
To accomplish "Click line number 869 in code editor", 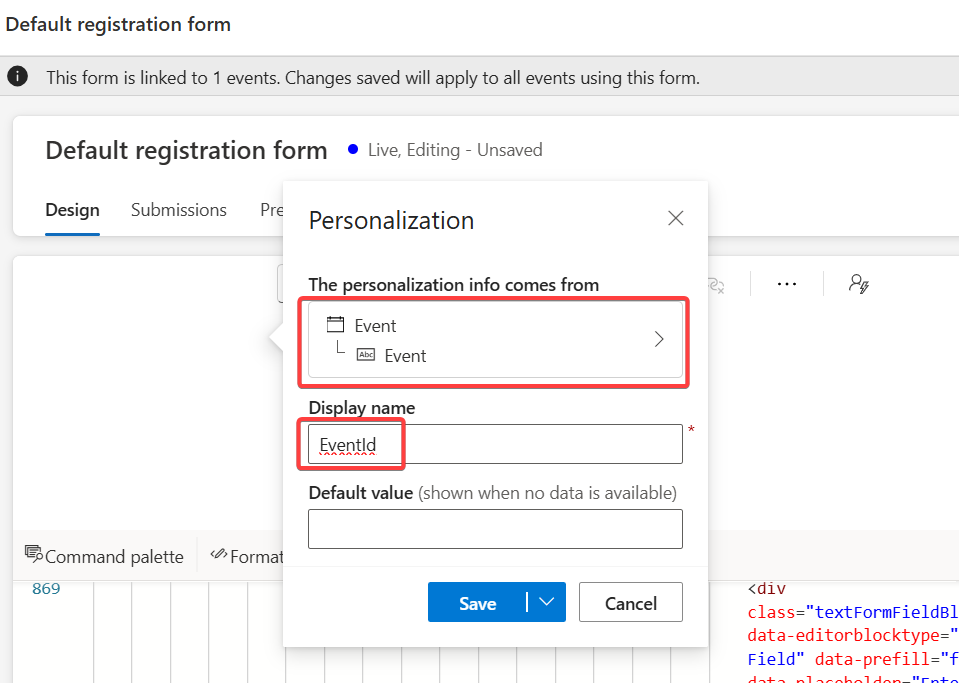I will (46, 588).
